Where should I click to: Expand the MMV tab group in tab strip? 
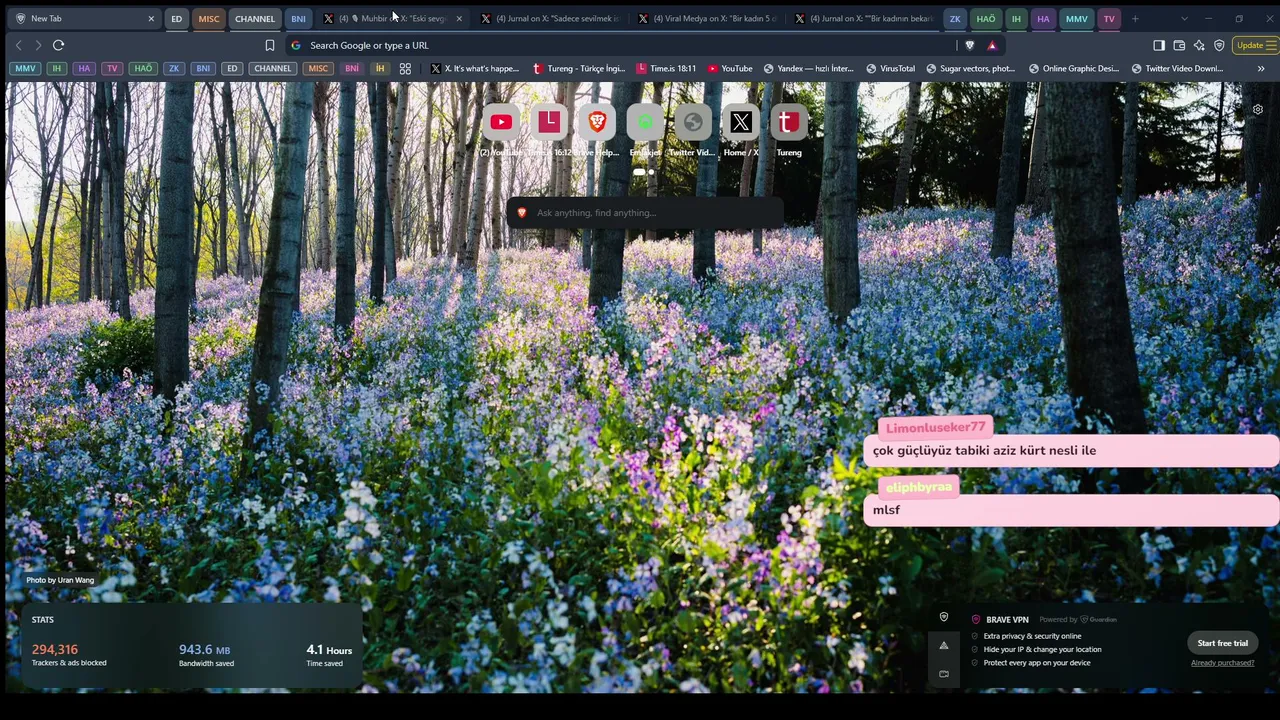pyautogui.click(x=1076, y=19)
